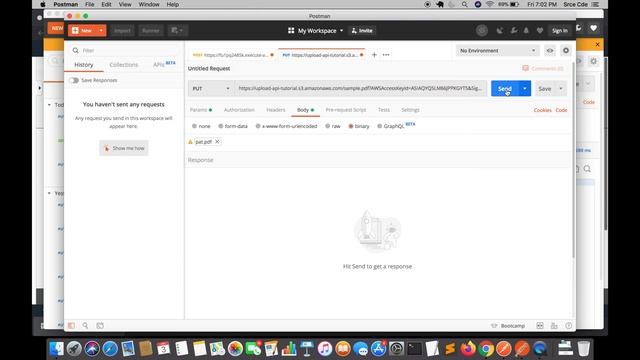Open the keyboard shortcuts icon
The height and width of the screenshot is (360, 640).
(554, 326)
